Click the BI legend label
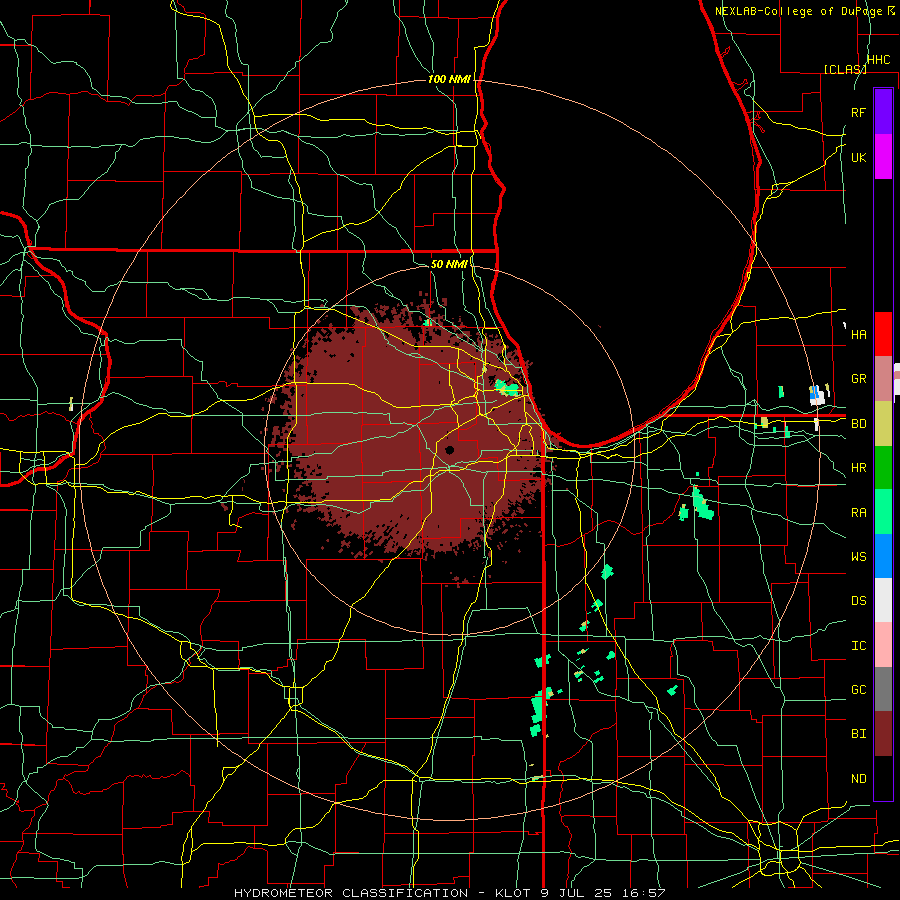Image resolution: width=900 pixels, height=900 pixels. pyautogui.click(x=858, y=734)
